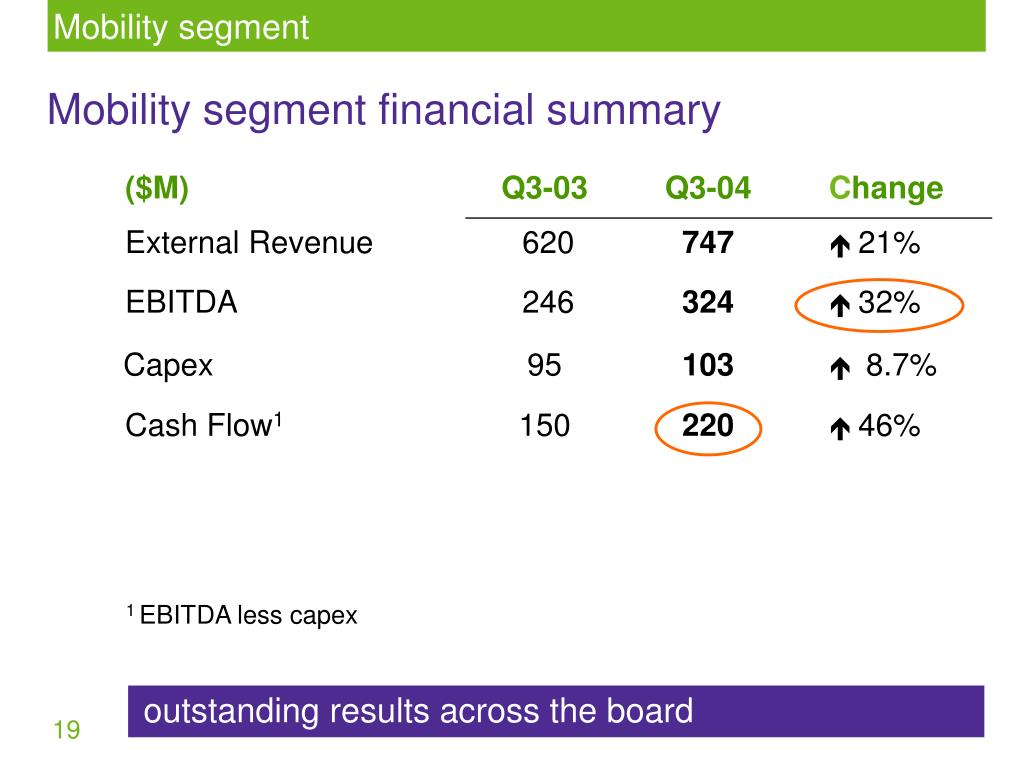1024x768 pixels.
Task: Click the up arrow beside 21%
Action: click(840, 246)
